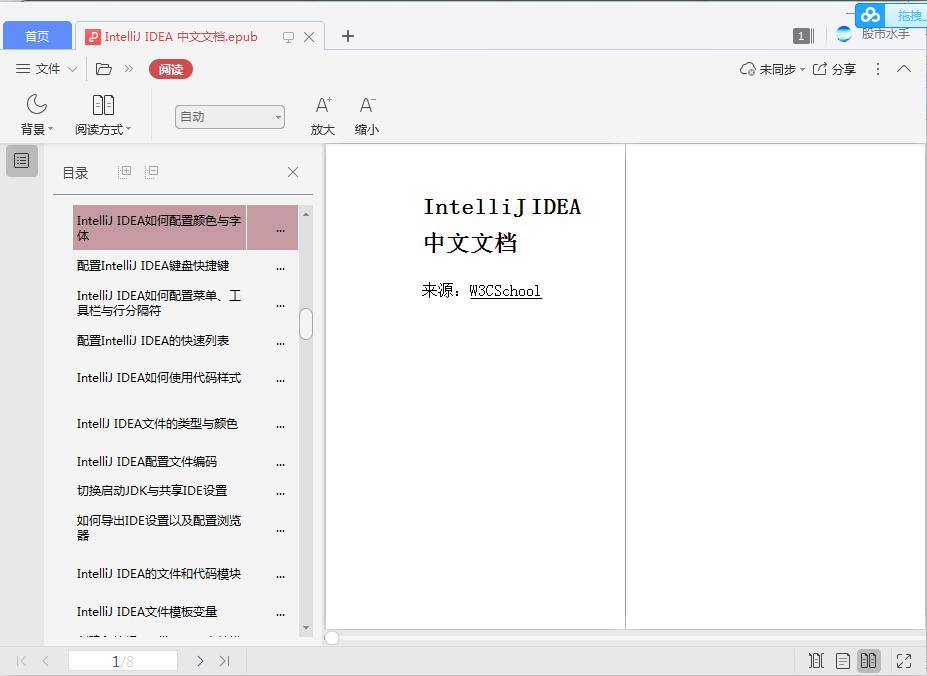Collapse the ribbon with the up chevron

pos(904,69)
